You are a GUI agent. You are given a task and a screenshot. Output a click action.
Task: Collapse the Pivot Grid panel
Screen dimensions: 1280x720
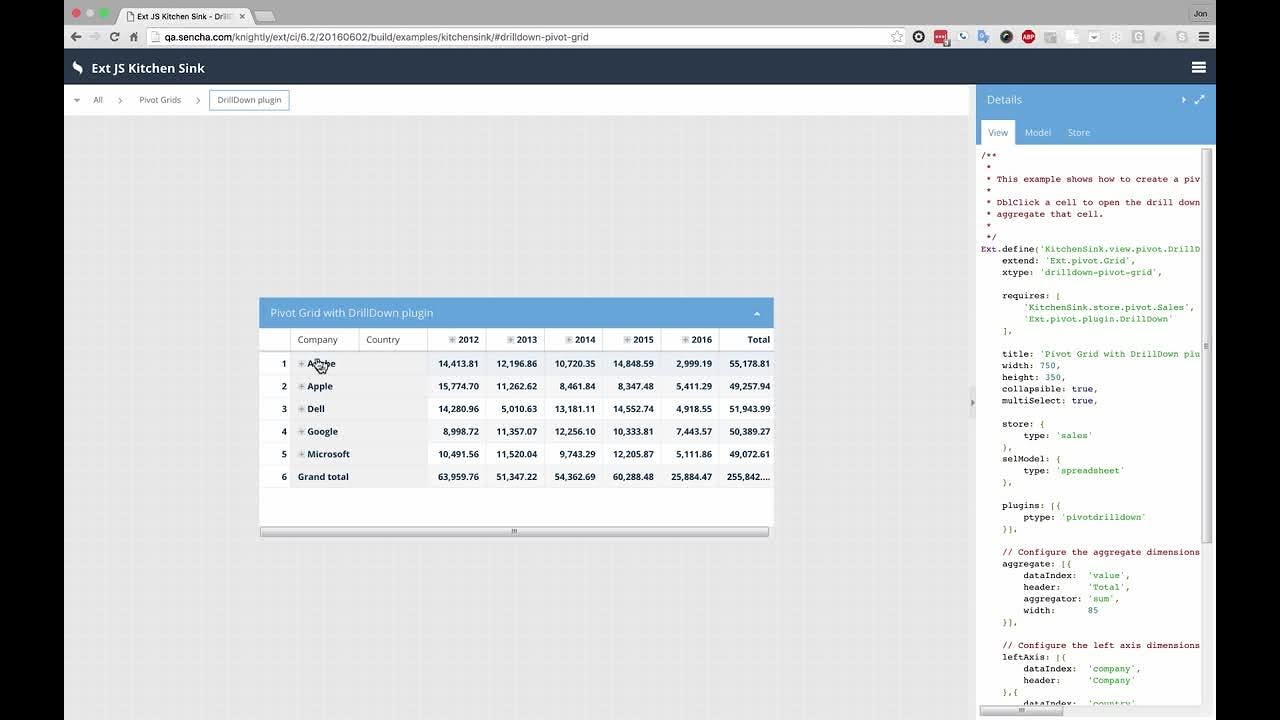click(x=757, y=313)
